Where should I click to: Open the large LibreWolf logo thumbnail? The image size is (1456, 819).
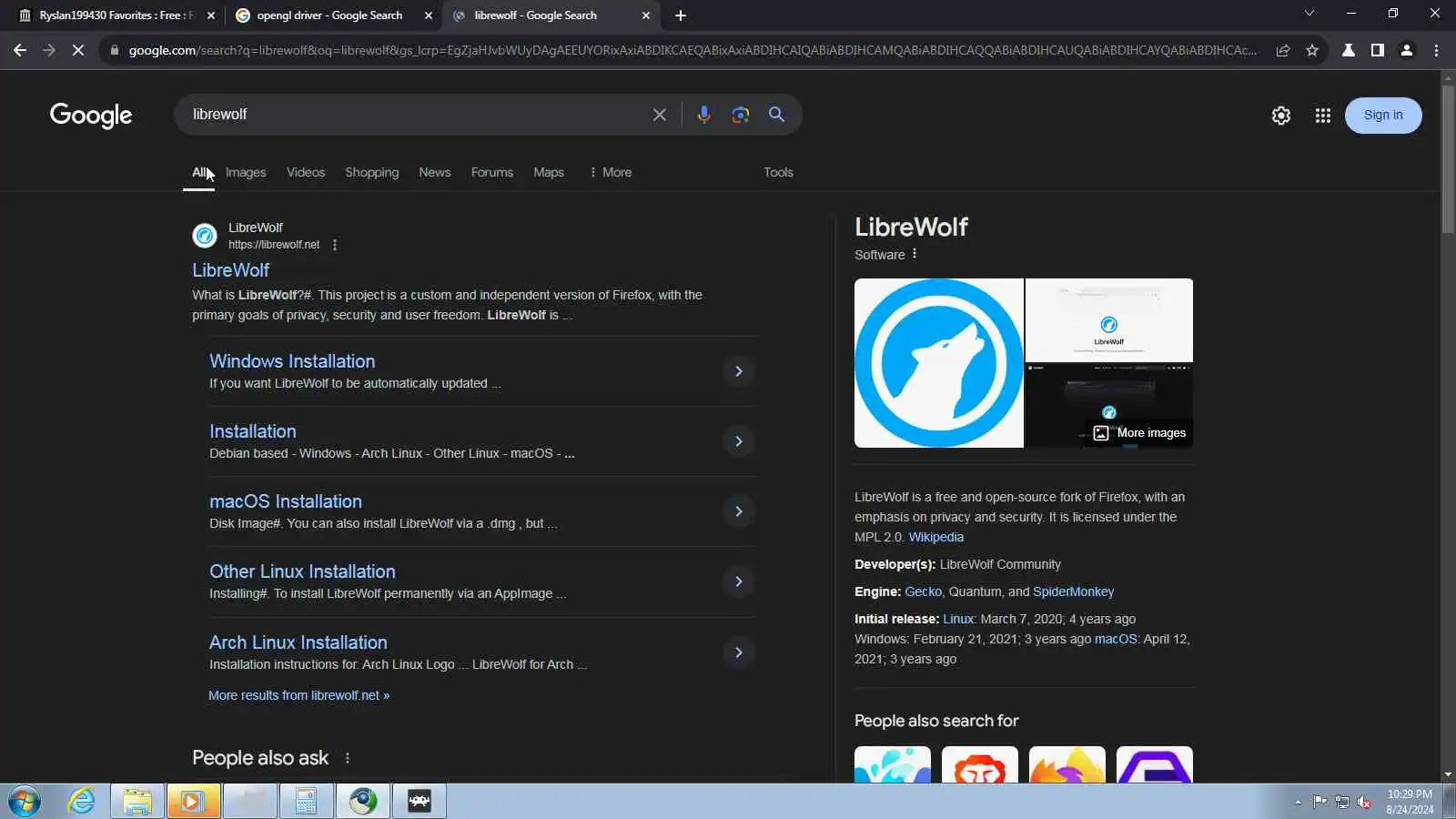pos(939,363)
